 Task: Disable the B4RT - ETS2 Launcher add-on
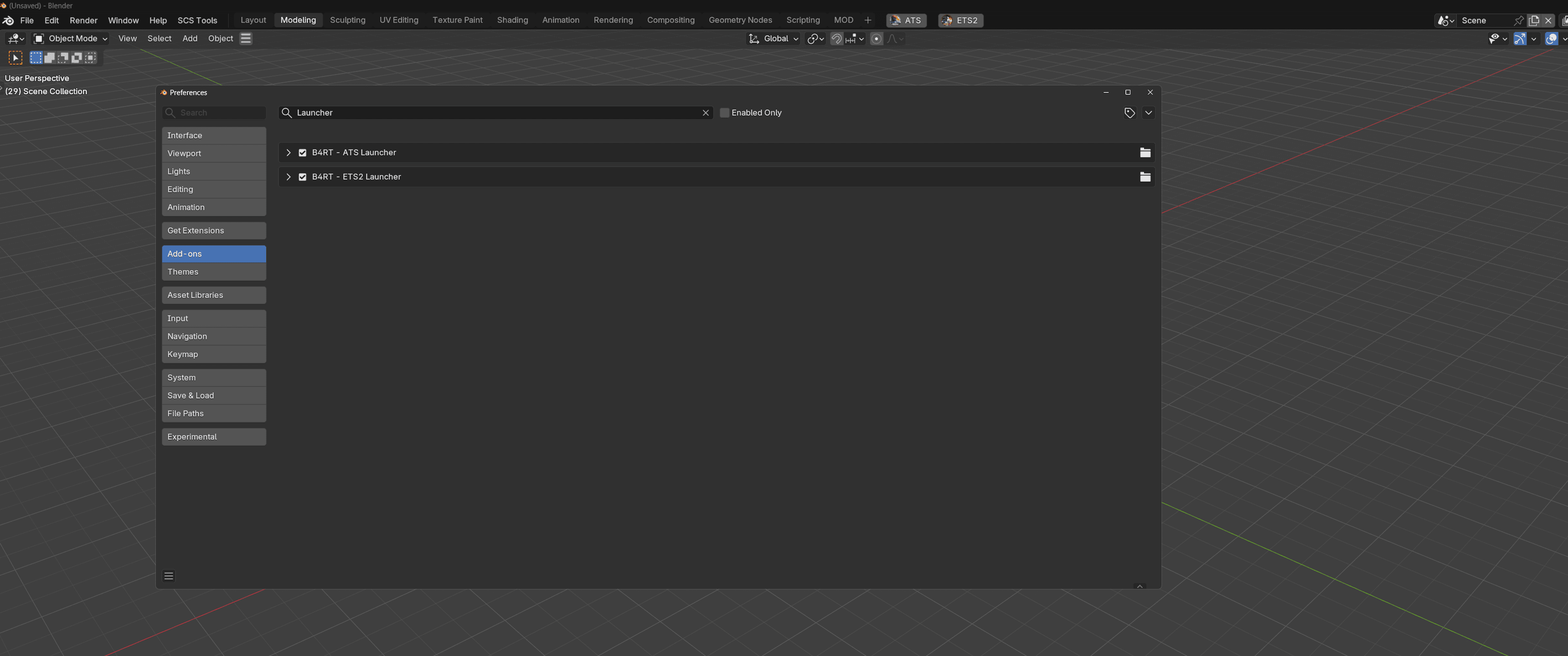[x=303, y=176]
